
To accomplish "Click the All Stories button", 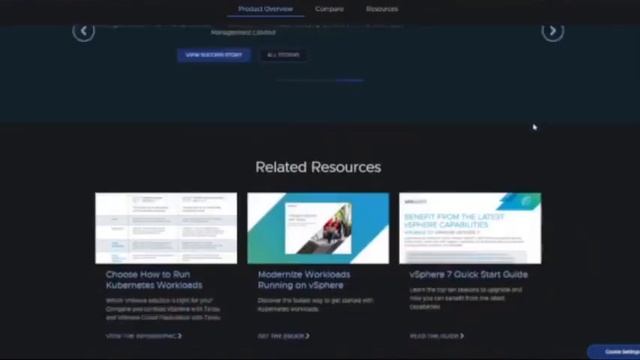I will pos(283,55).
